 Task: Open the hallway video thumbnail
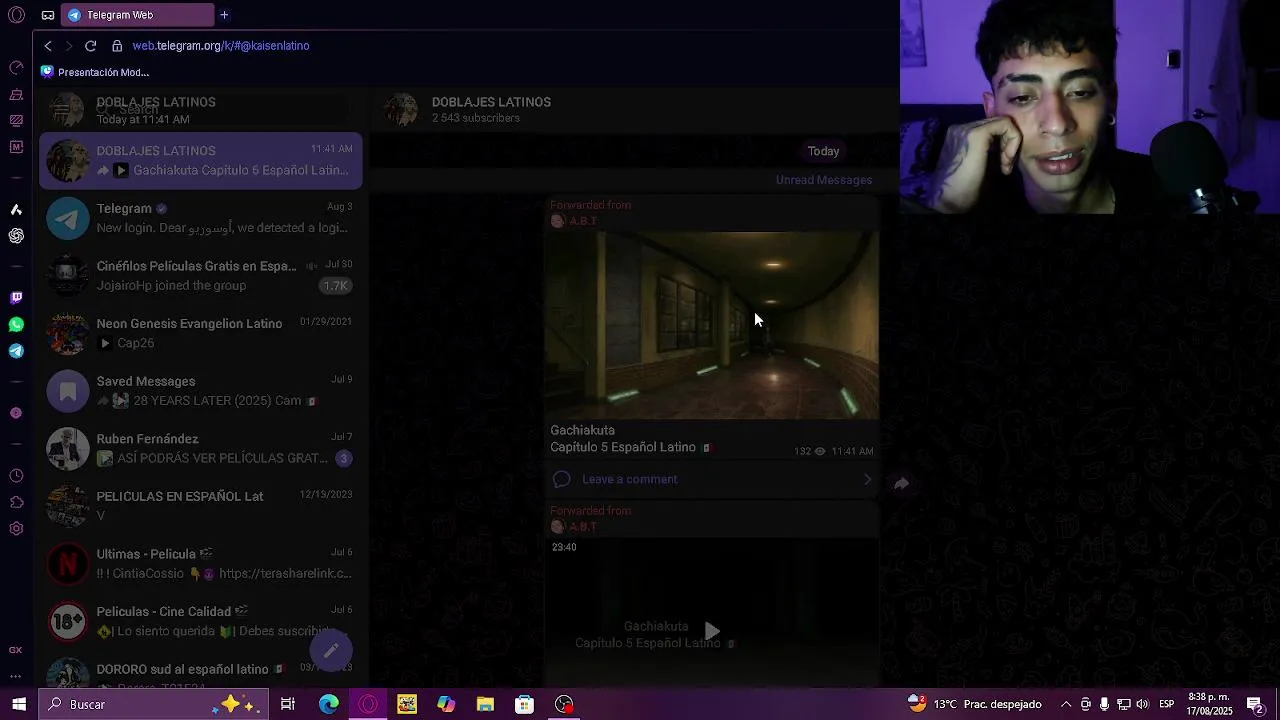712,326
